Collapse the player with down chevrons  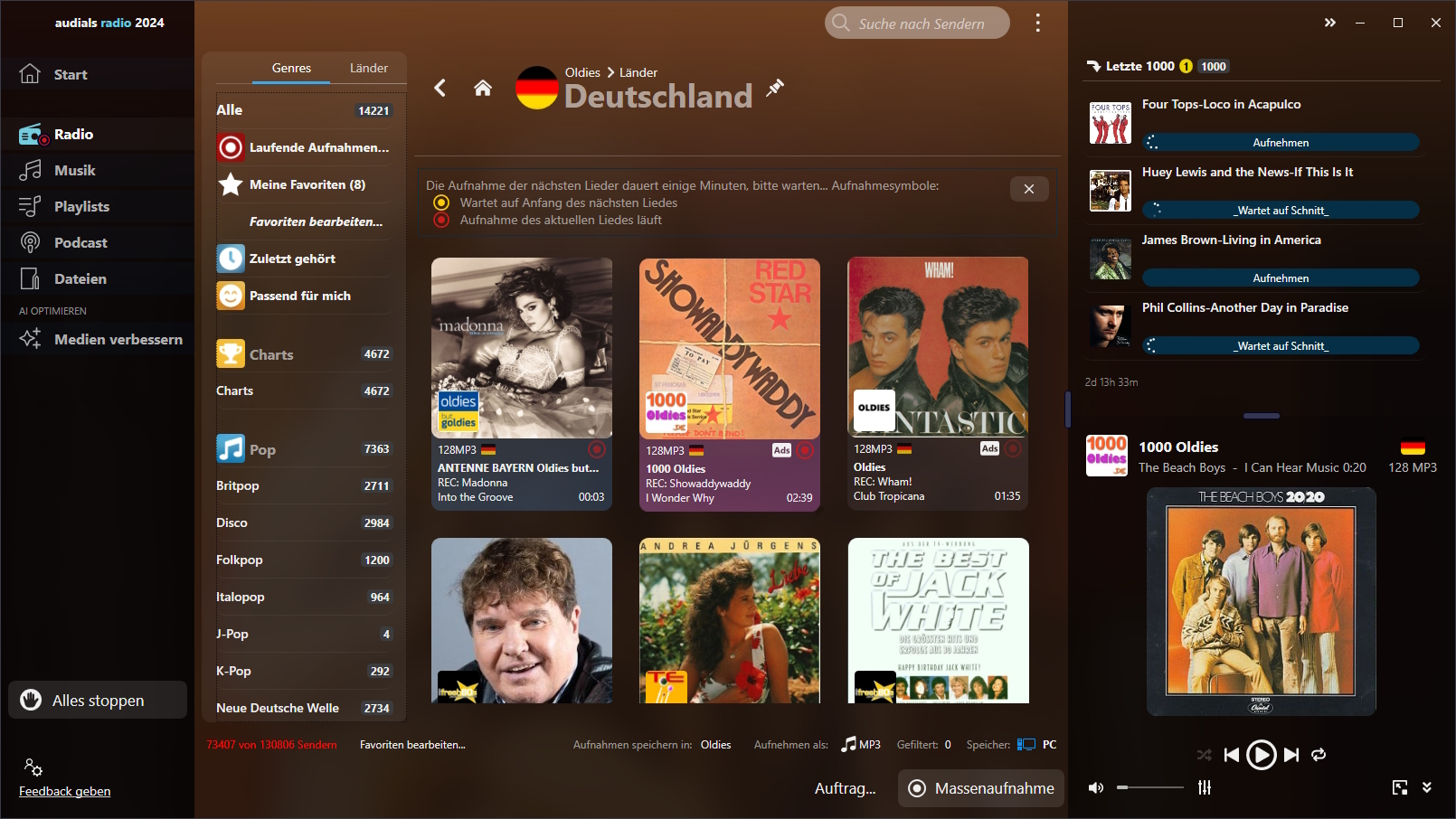(1427, 787)
